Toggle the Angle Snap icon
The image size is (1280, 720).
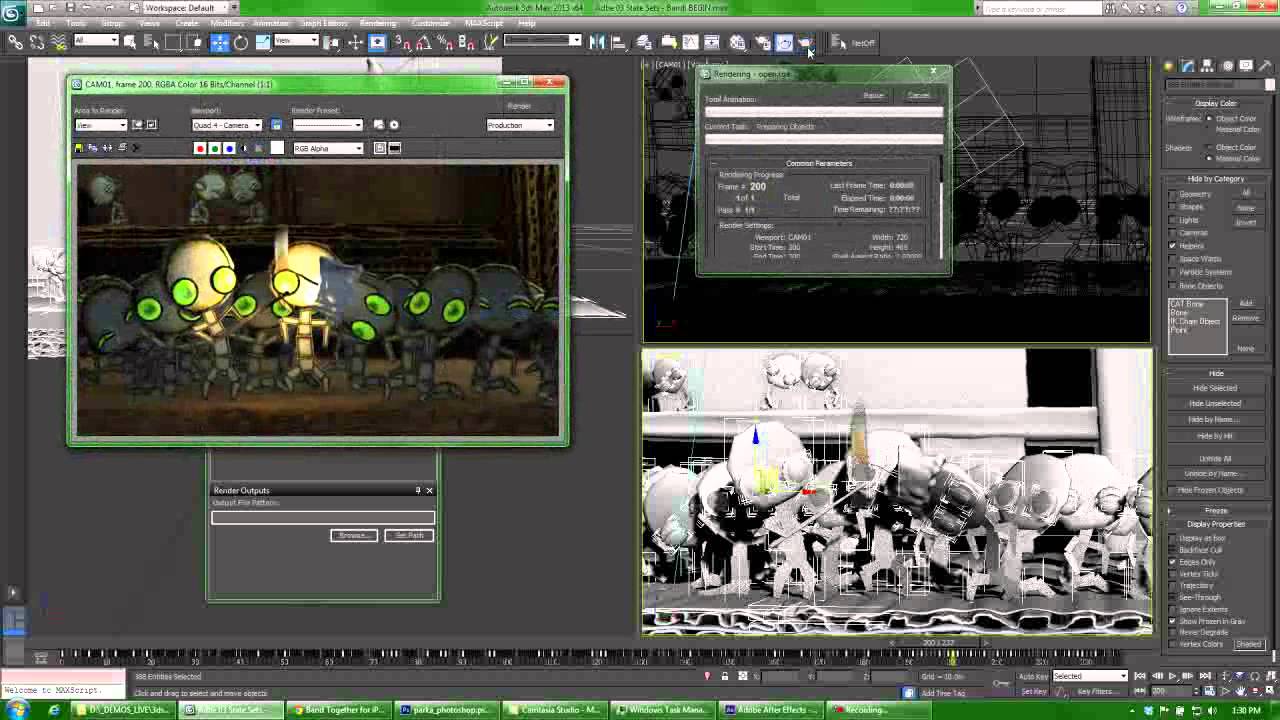point(422,42)
